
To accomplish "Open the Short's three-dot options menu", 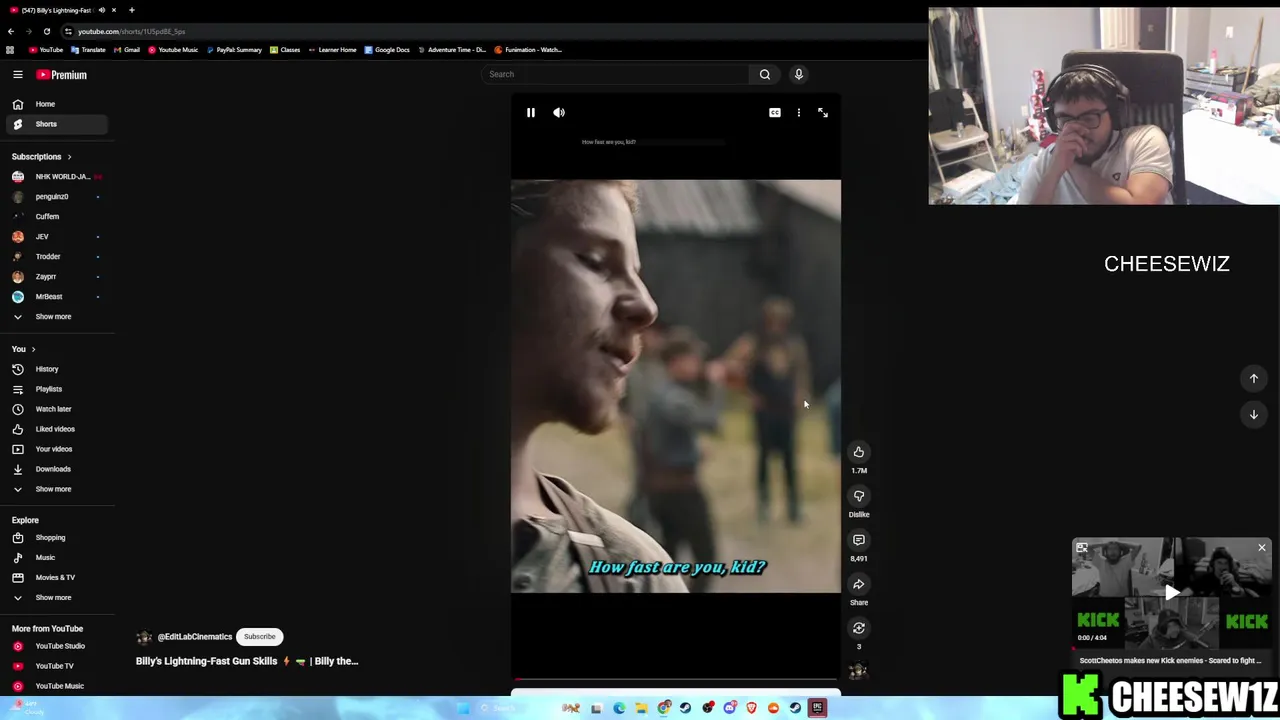I will [x=799, y=113].
